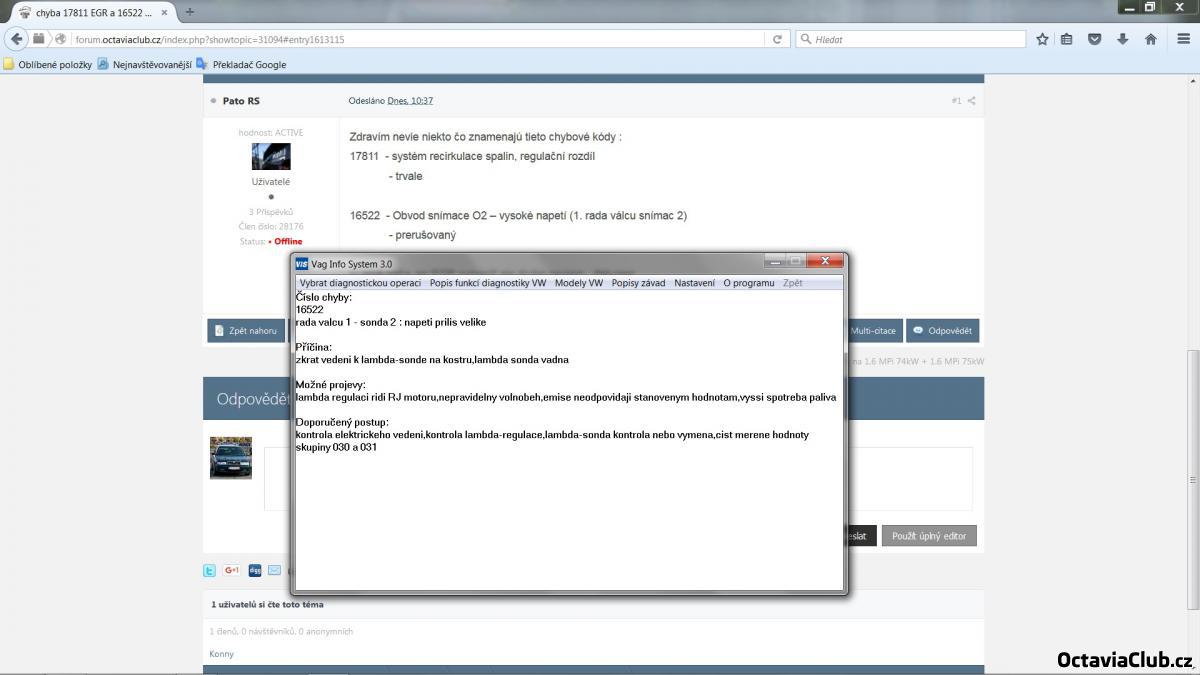
Task: Open the Pocket icon in toolbar
Action: coord(1094,39)
